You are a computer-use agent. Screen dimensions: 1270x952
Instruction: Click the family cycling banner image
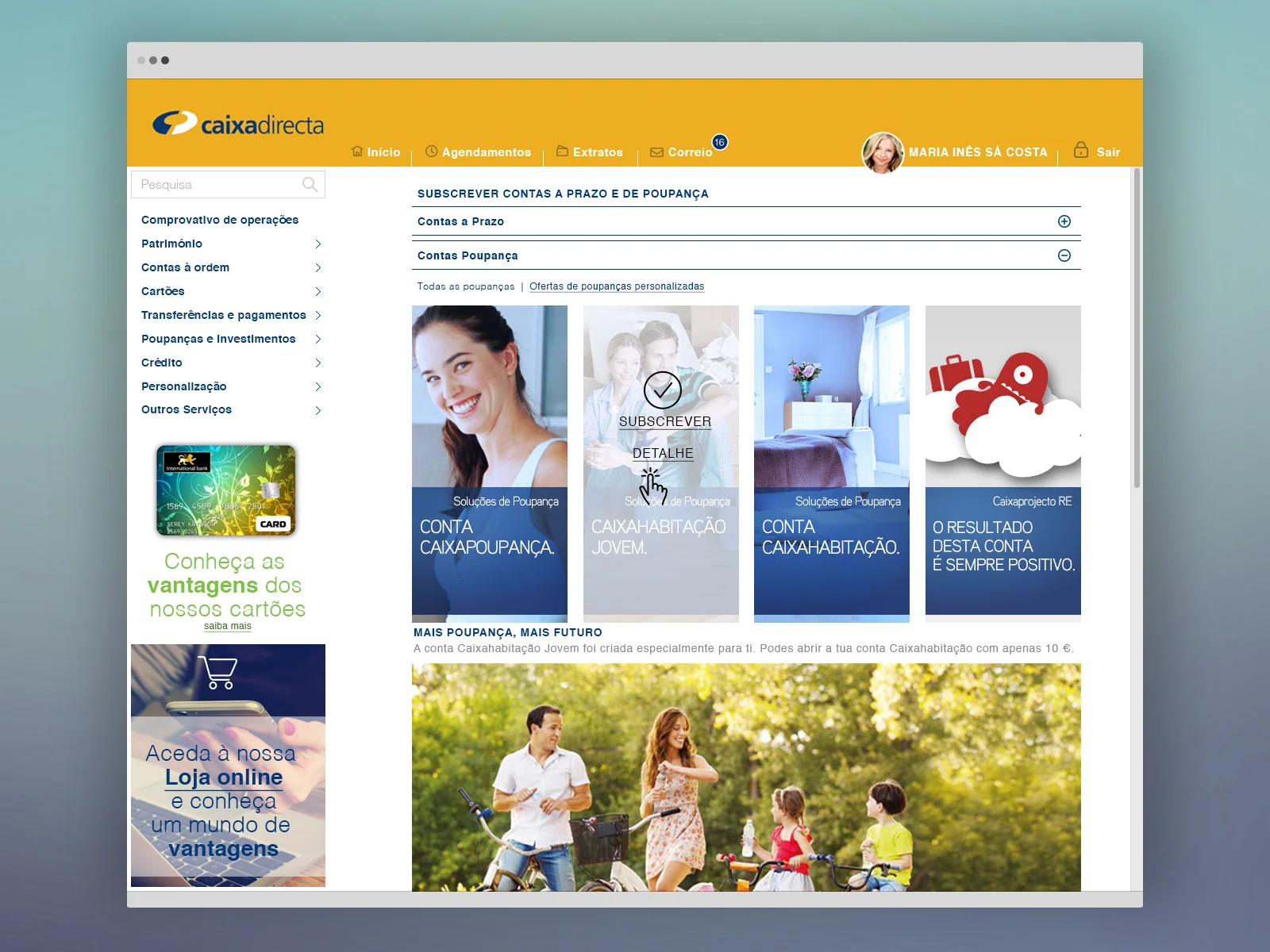coord(746,777)
